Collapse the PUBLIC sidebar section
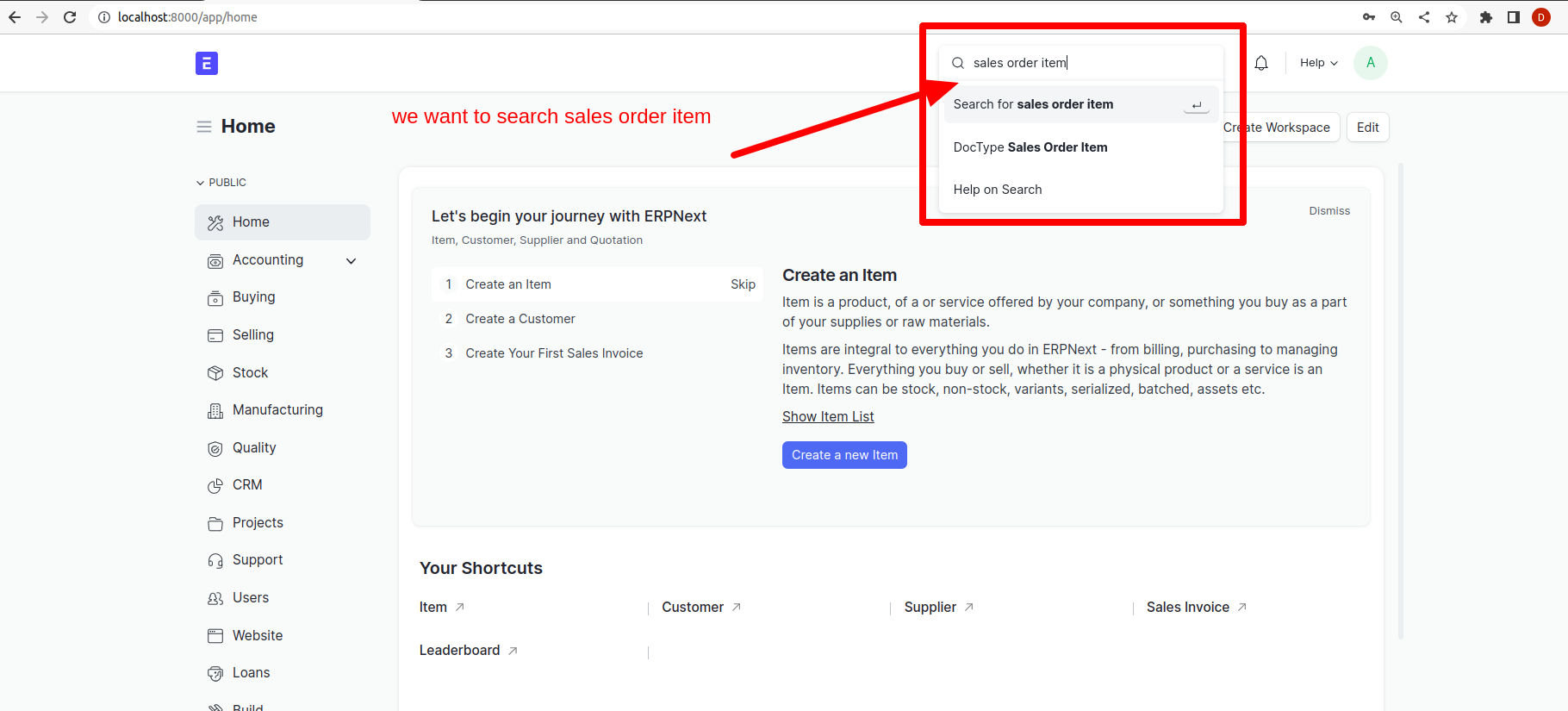 point(221,183)
